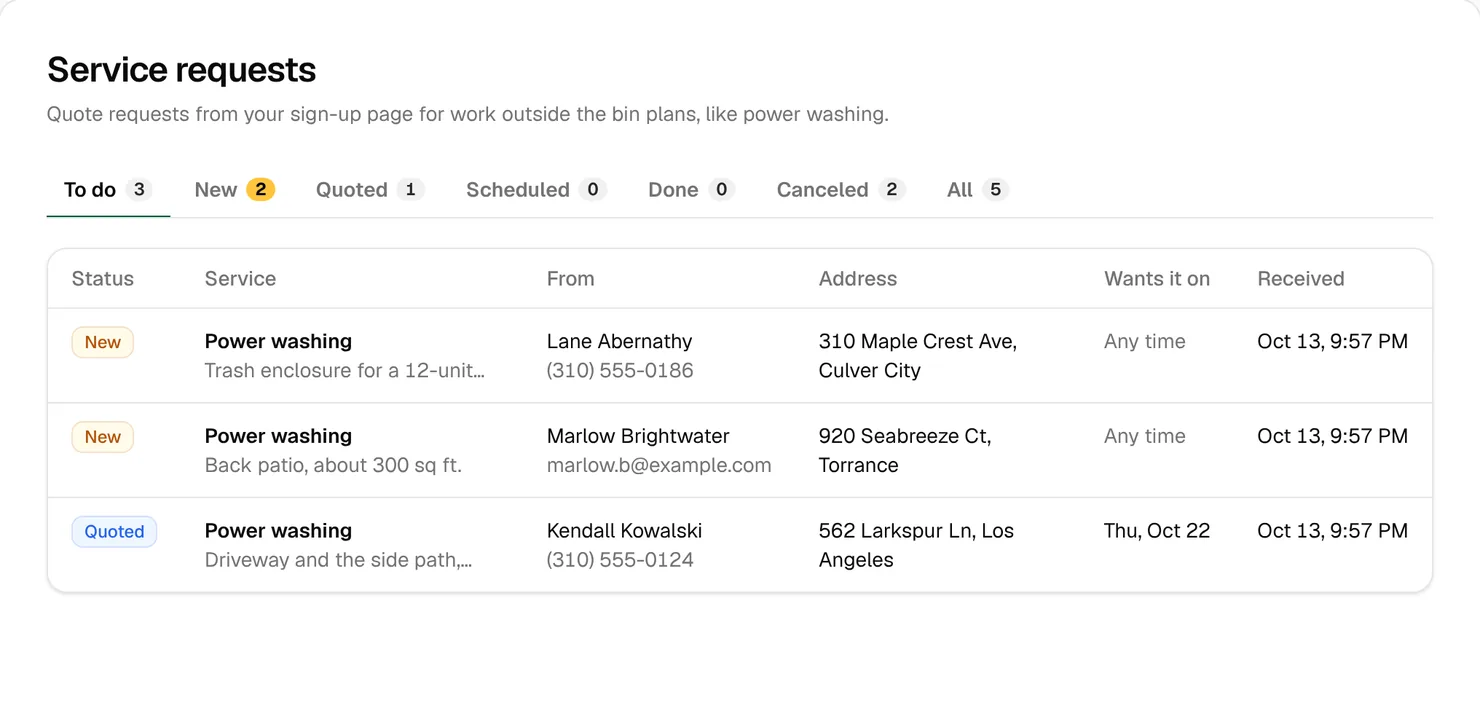Click received time in Marlow Brightwater row
The width and height of the screenshot is (1480, 708).
[x=1333, y=436]
